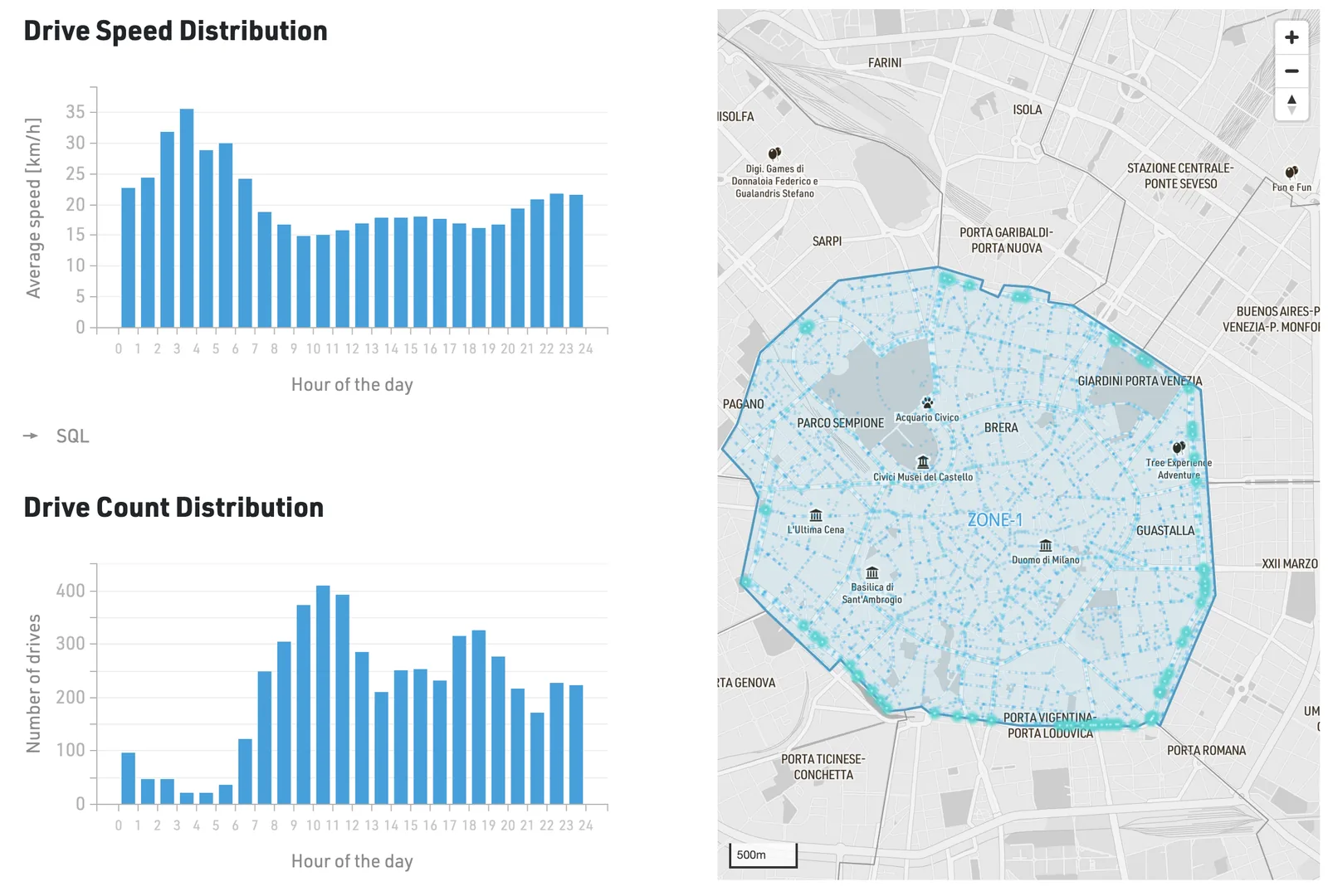Click the ZONE-1 map label
This screenshot has height=896, width=1328.
tap(994, 520)
